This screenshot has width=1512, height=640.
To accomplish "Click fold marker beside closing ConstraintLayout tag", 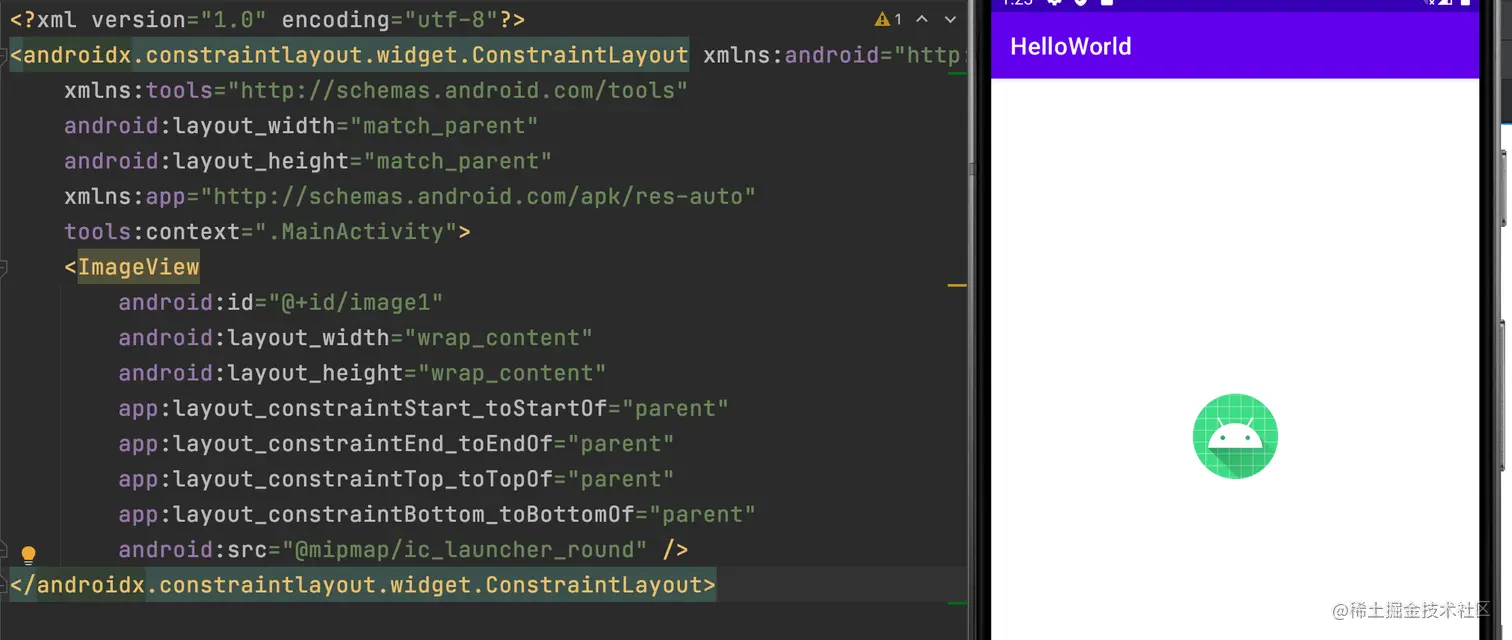I will [x=3, y=585].
